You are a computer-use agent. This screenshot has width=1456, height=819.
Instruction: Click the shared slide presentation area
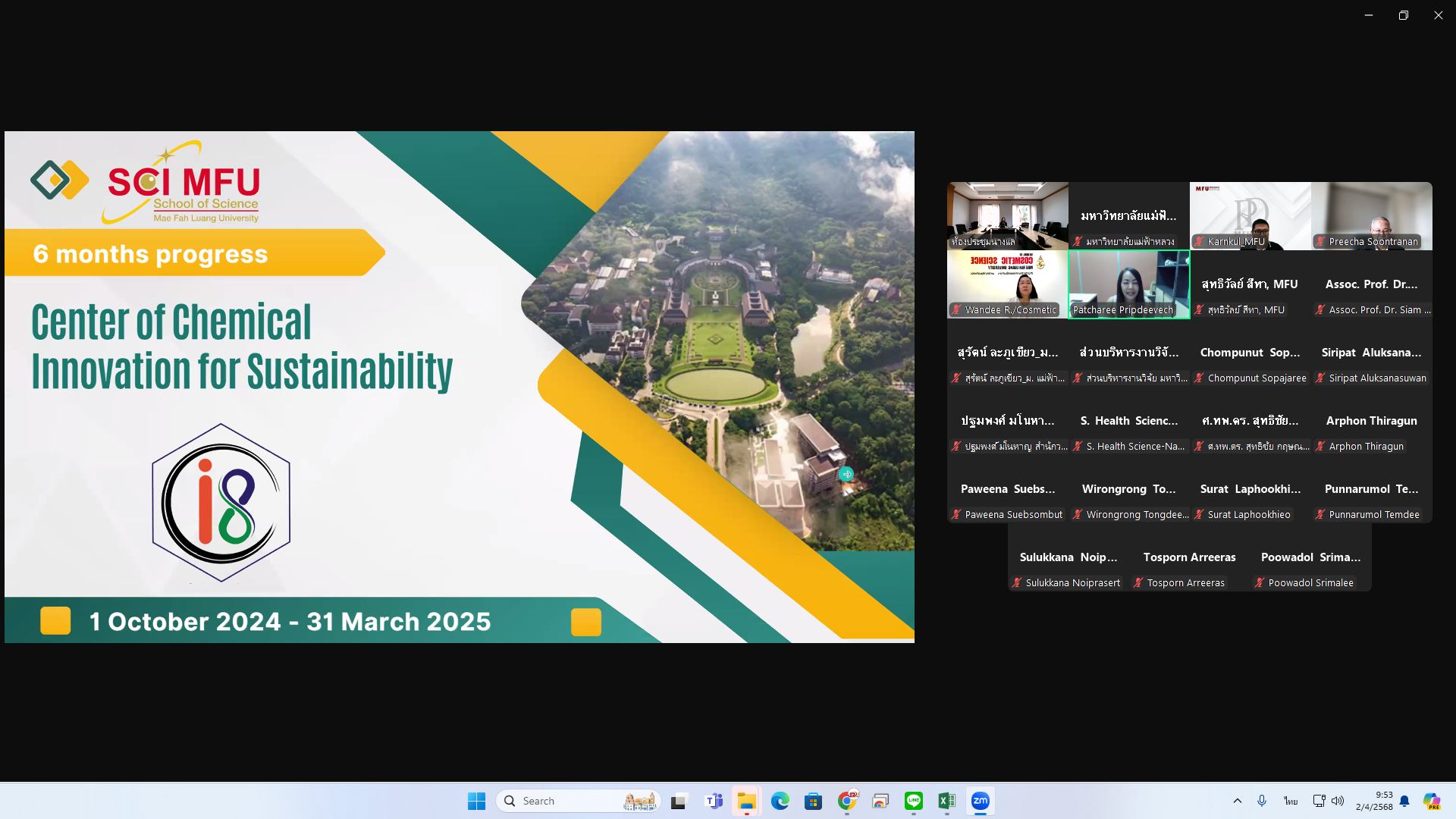click(460, 387)
